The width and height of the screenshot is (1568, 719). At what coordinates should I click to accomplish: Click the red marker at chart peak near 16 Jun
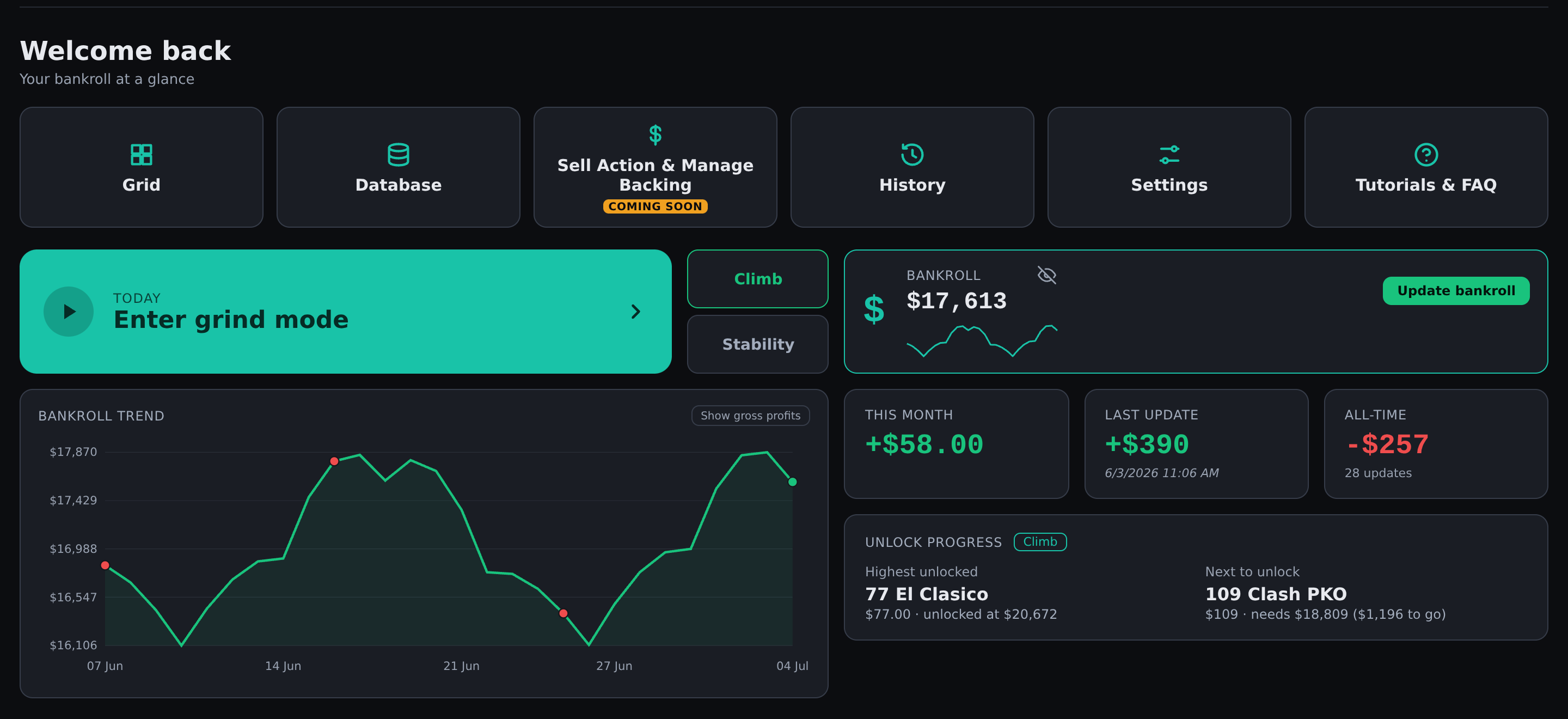click(x=334, y=461)
